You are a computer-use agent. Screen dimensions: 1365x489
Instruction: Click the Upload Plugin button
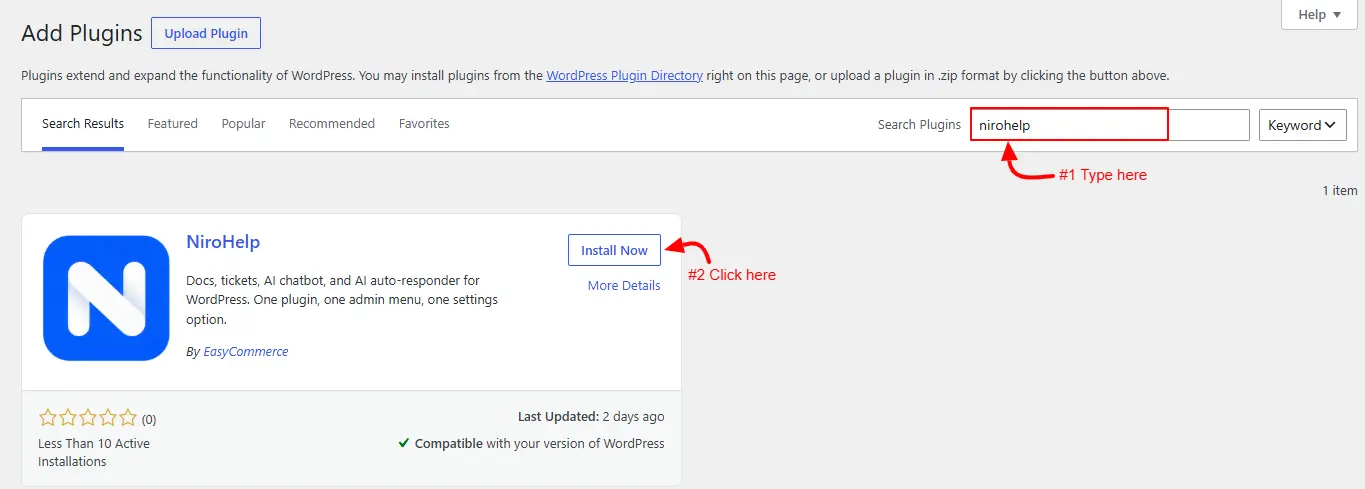pyautogui.click(x=206, y=33)
